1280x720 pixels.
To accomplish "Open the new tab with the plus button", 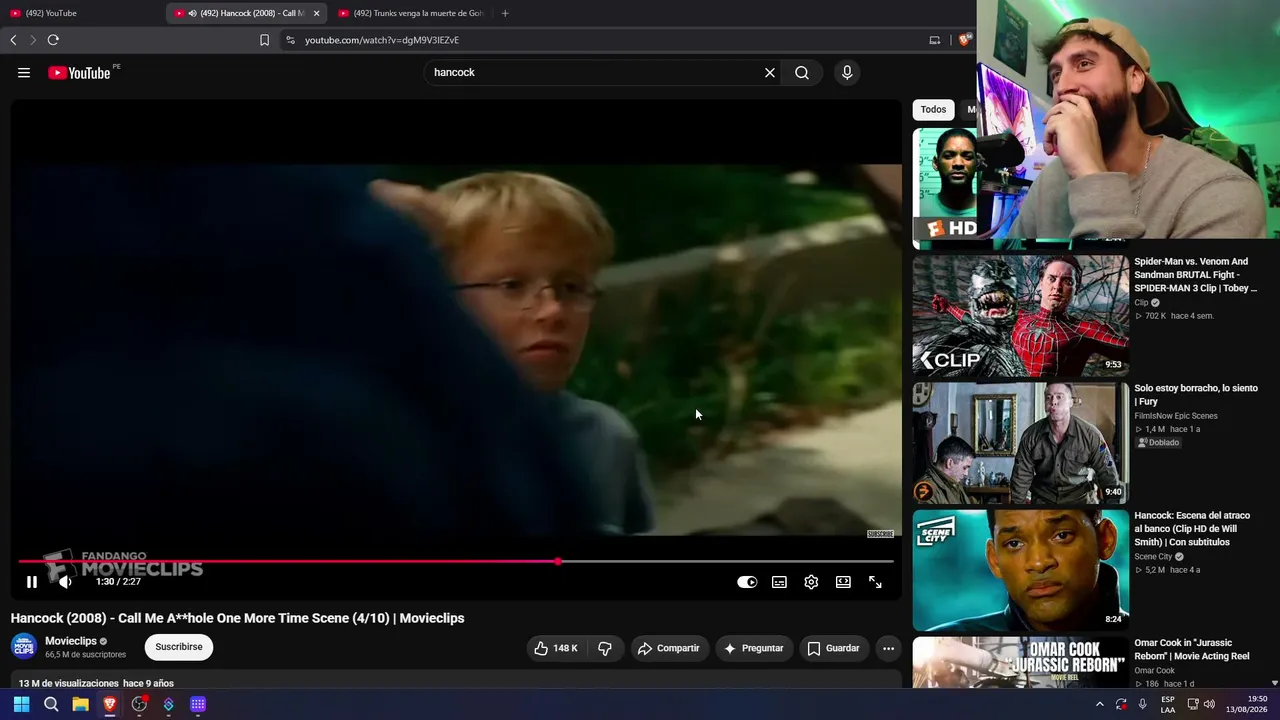I will tap(505, 13).
